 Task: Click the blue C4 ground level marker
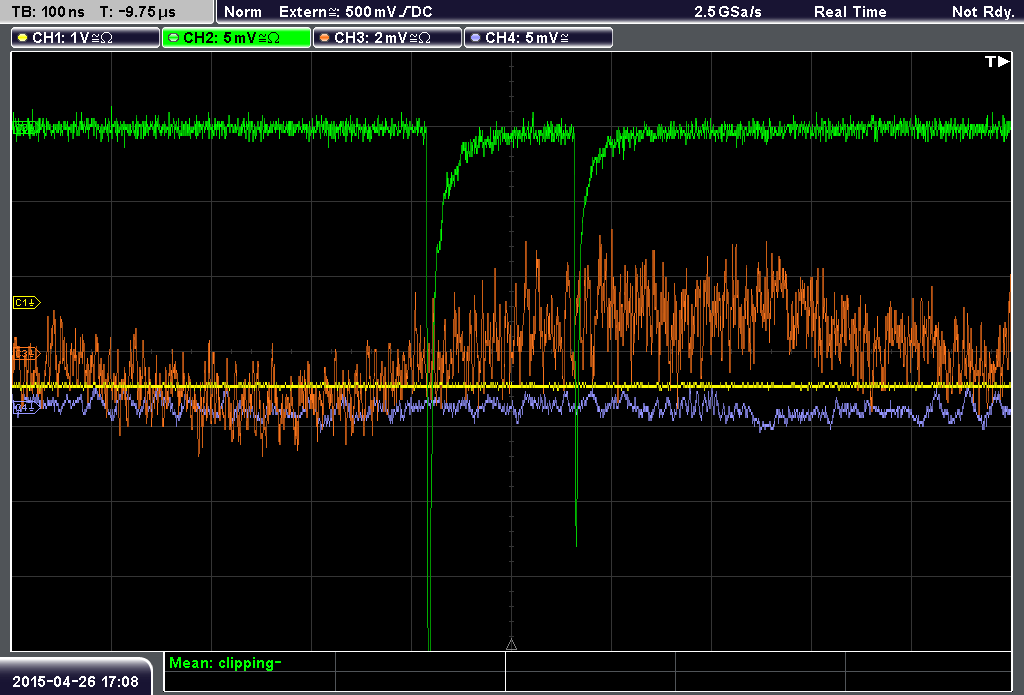(x=27, y=408)
